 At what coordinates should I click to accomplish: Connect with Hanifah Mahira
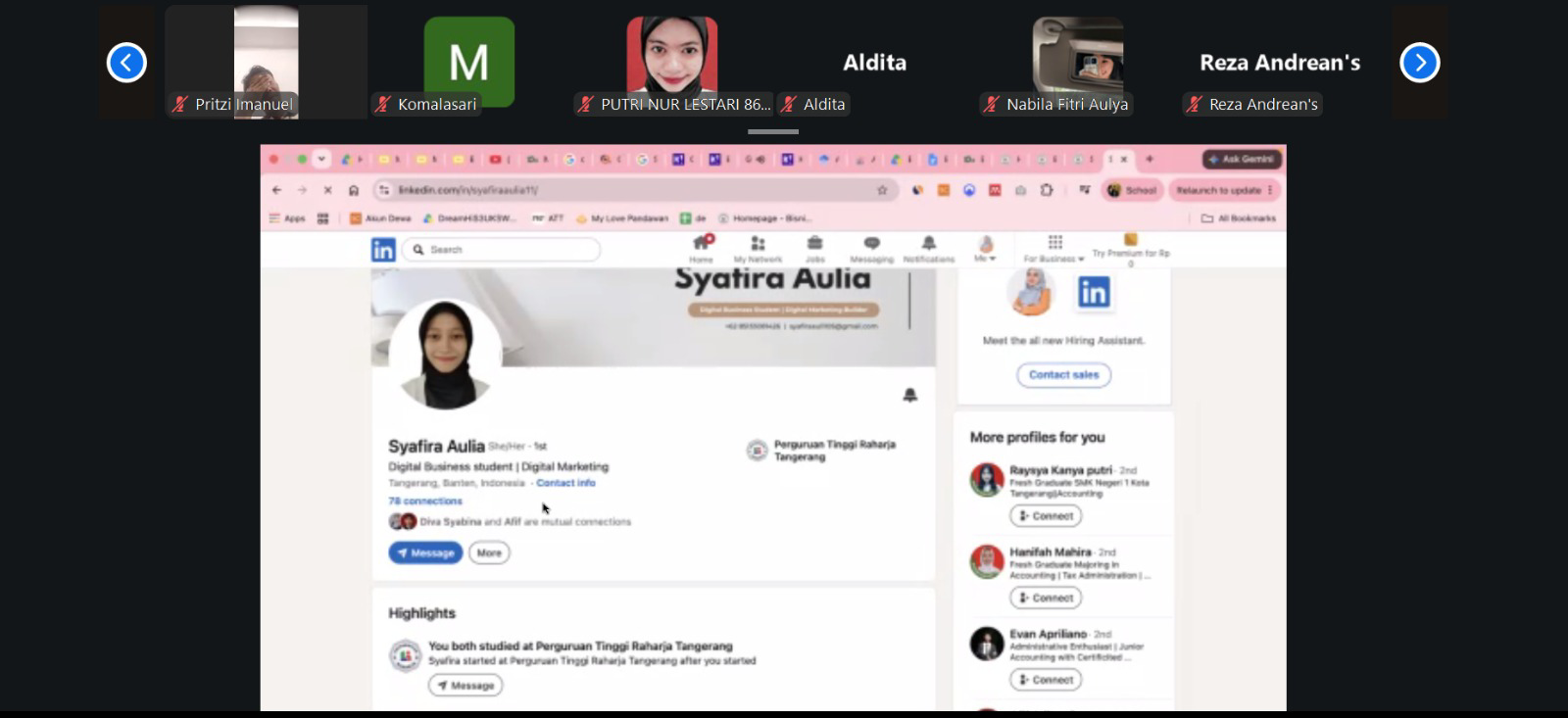pyautogui.click(x=1046, y=598)
